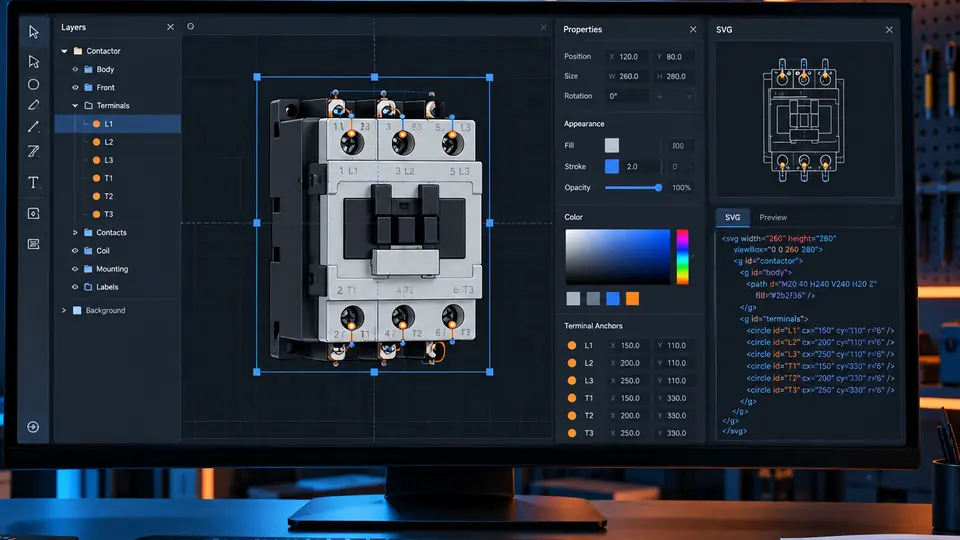This screenshot has height=540, width=960.
Task: Switch to the SVG code tab
Action: pos(732,217)
